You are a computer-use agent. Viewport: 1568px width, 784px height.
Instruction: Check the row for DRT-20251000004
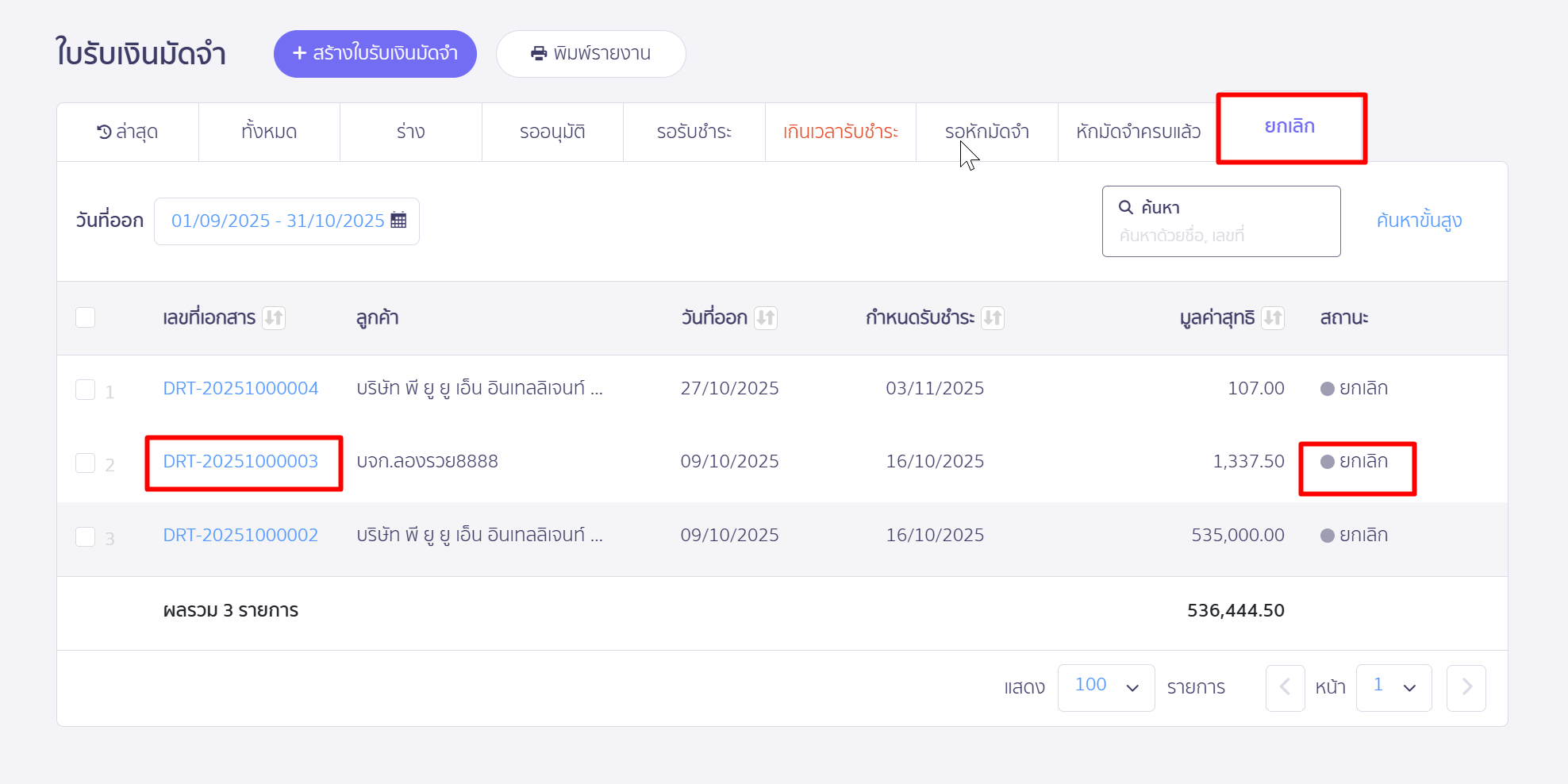(x=86, y=390)
